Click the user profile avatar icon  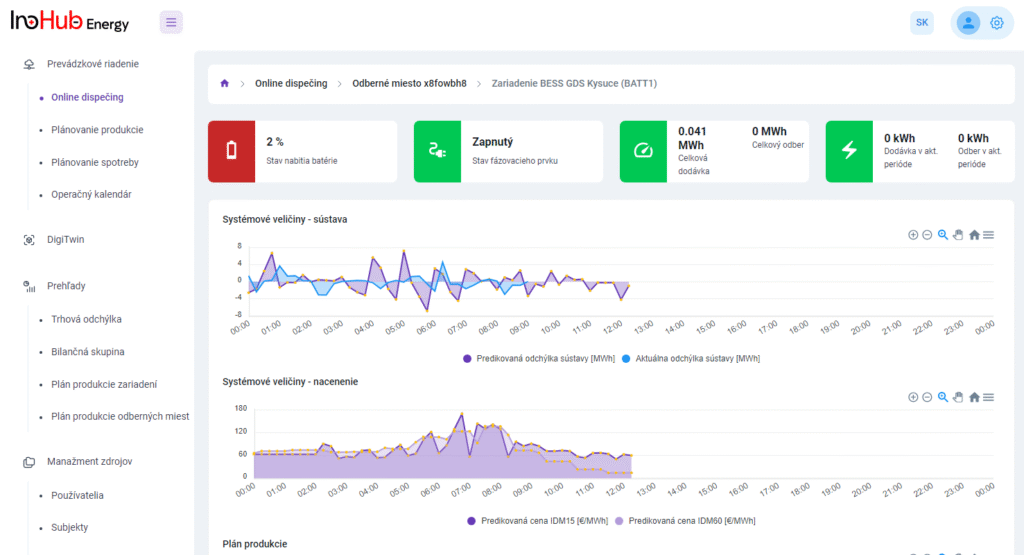coord(967,23)
